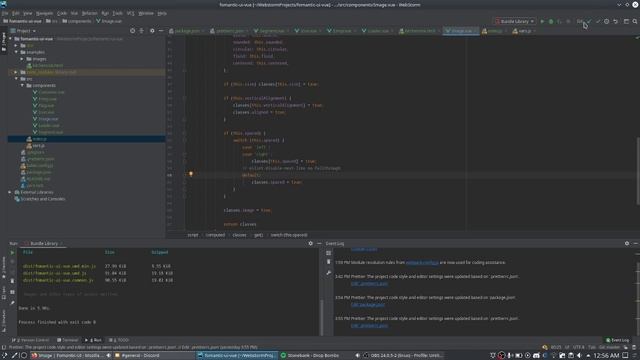Follow the webpack.config.js link in Event Log
Viewport: 640px width, 360px height.
click(422, 262)
